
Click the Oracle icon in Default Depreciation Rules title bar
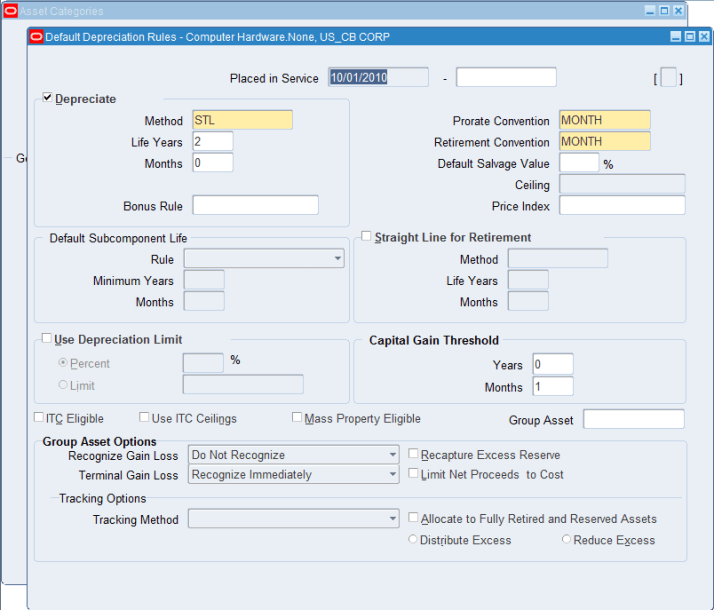click(37, 37)
